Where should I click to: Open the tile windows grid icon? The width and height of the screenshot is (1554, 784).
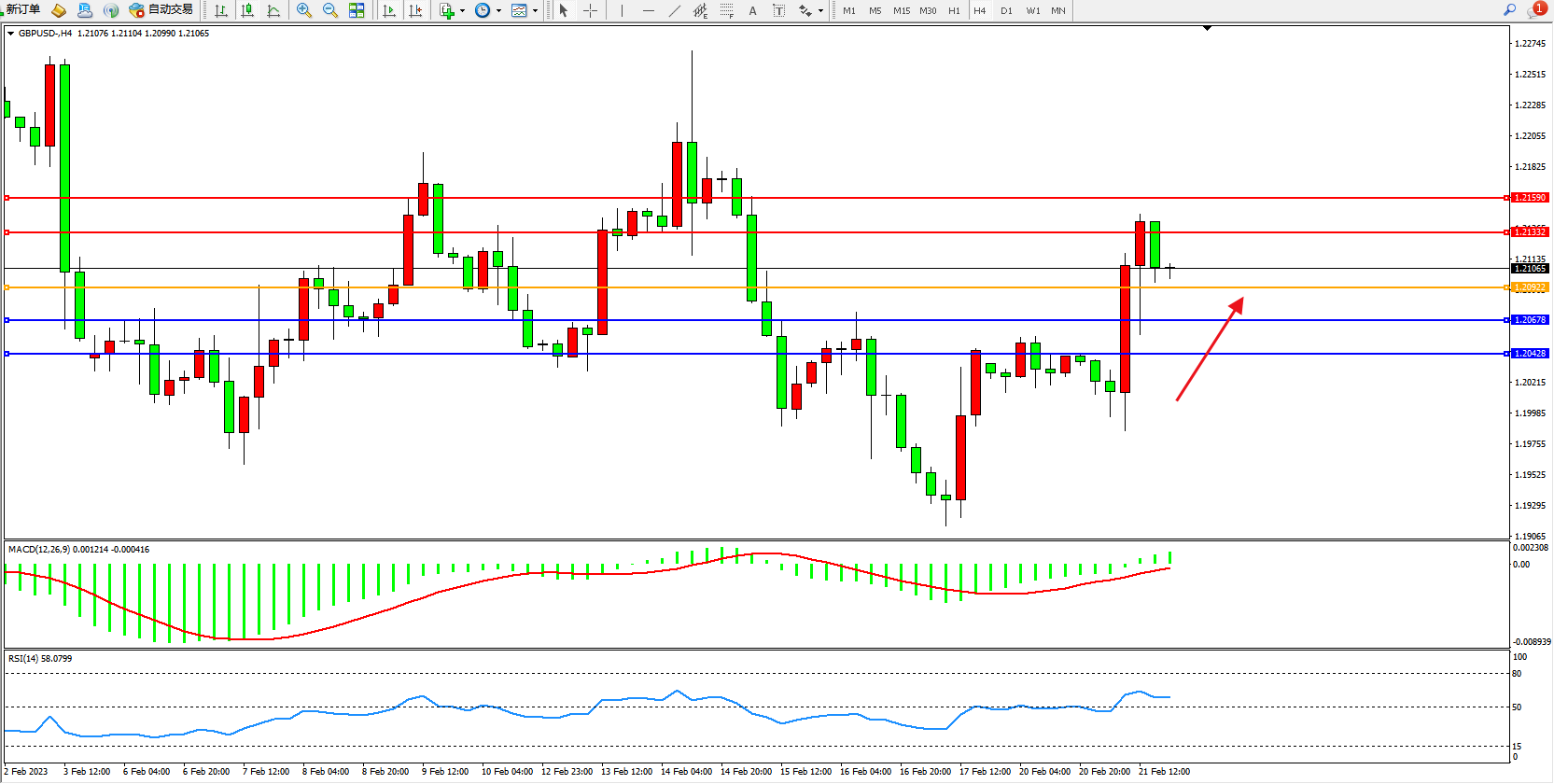[357, 10]
